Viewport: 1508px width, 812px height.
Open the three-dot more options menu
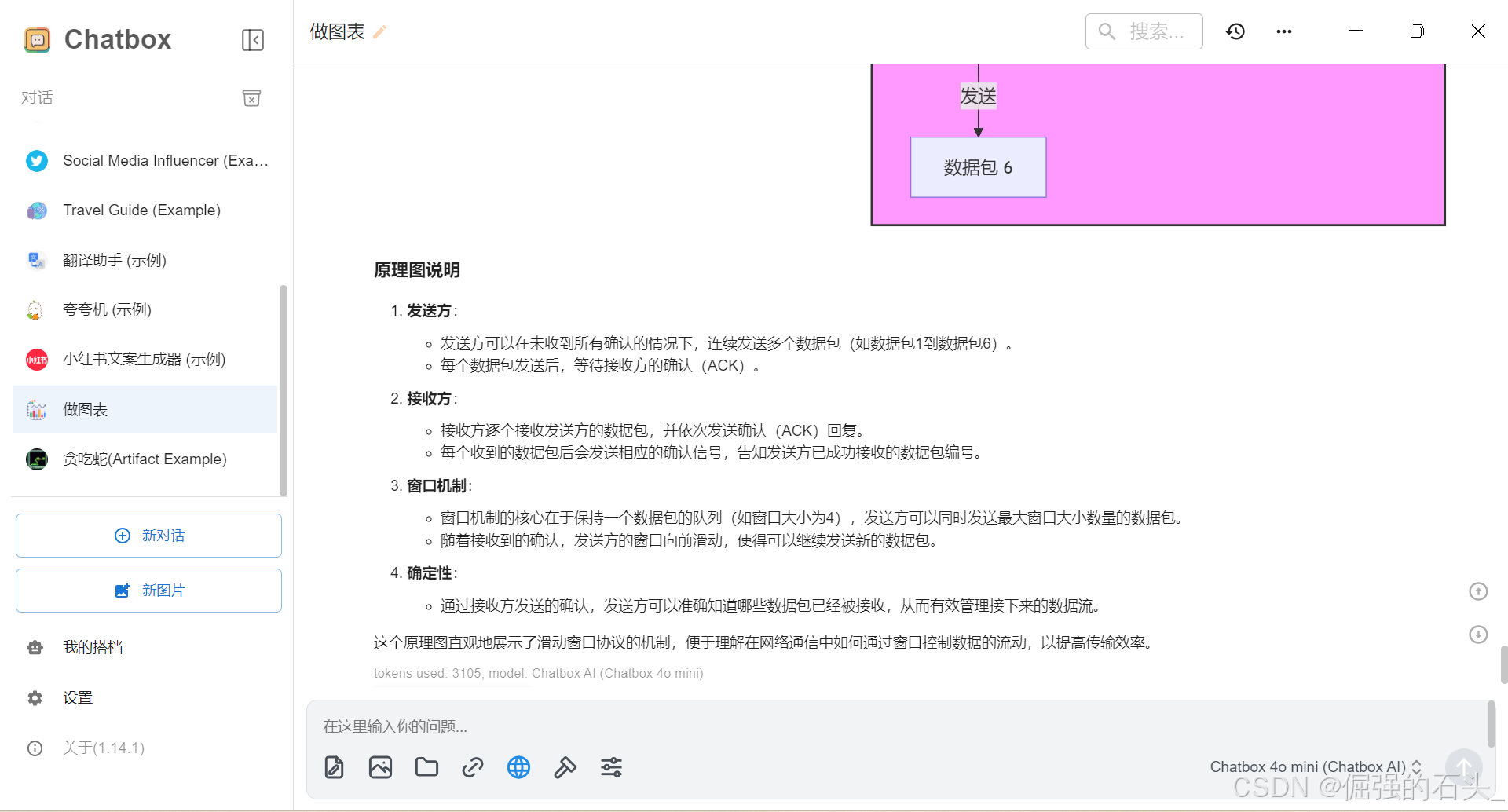(1284, 31)
